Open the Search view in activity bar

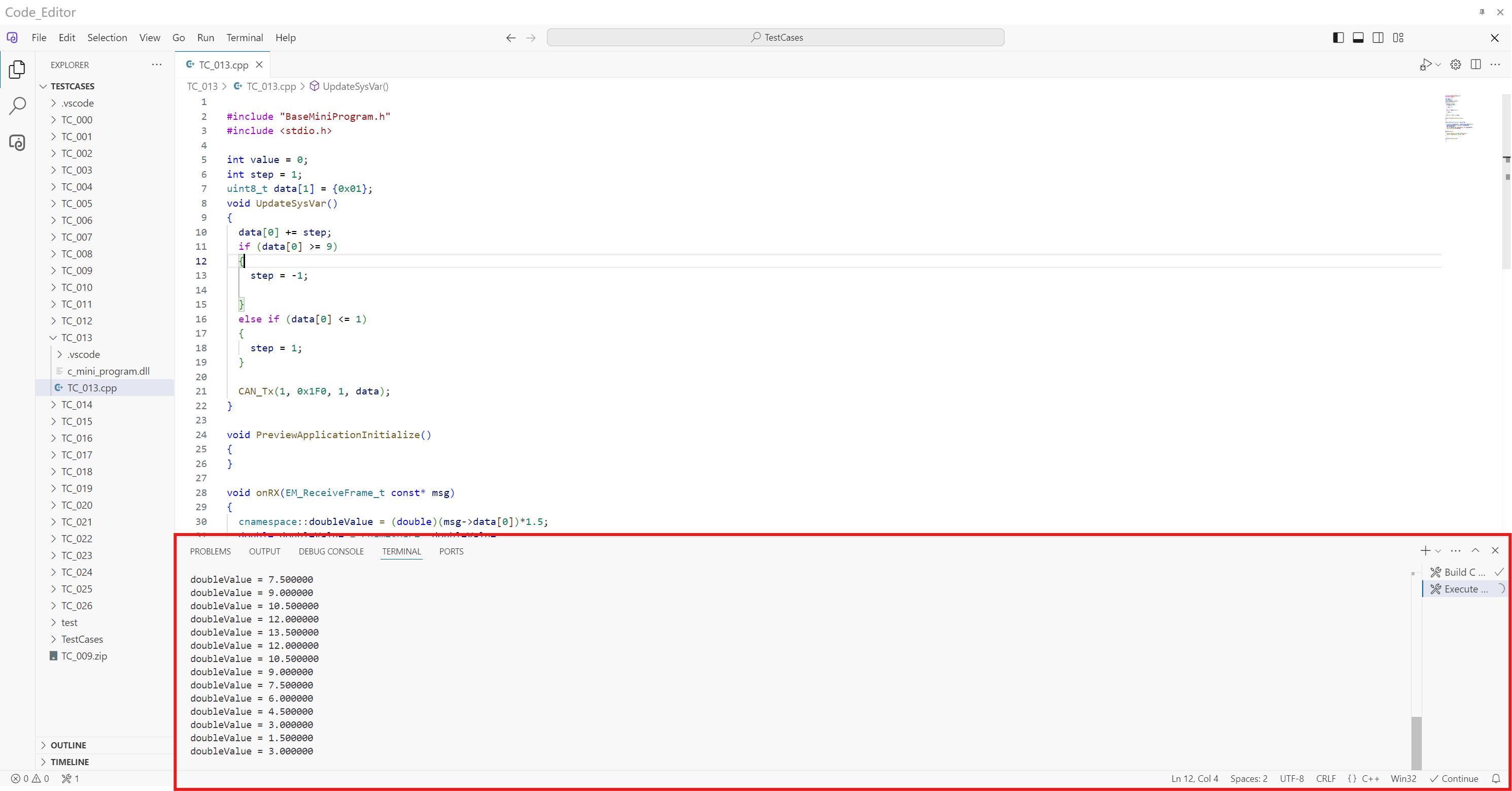[x=17, y=106]
